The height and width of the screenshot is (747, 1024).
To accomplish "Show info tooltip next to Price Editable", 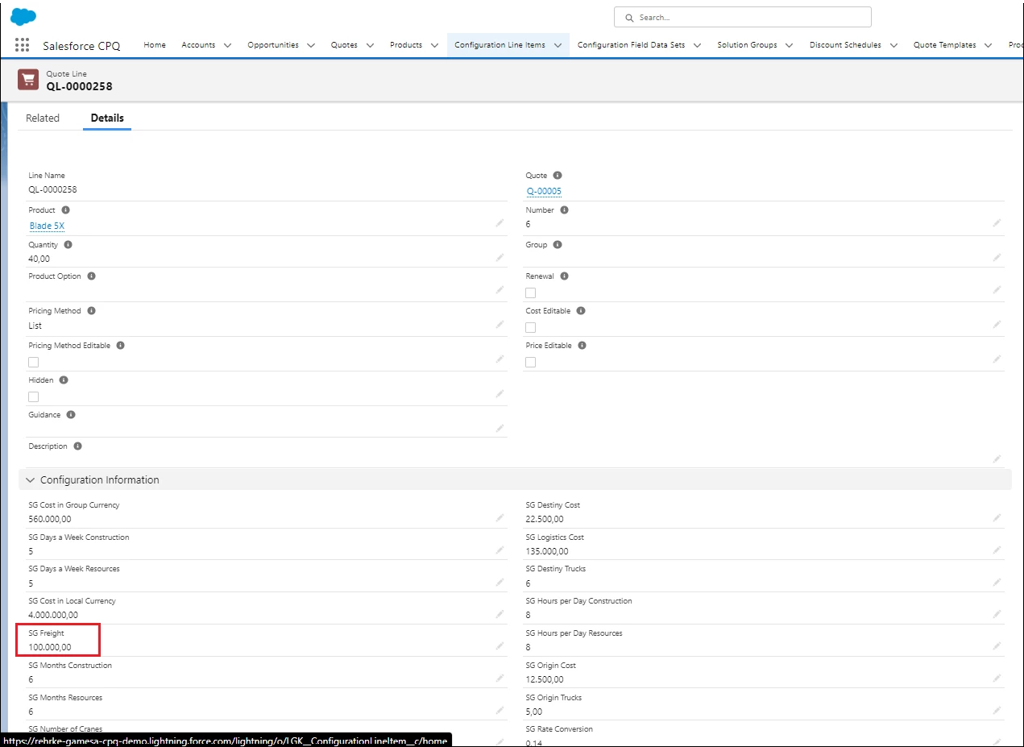I will (x=582, y=345).
